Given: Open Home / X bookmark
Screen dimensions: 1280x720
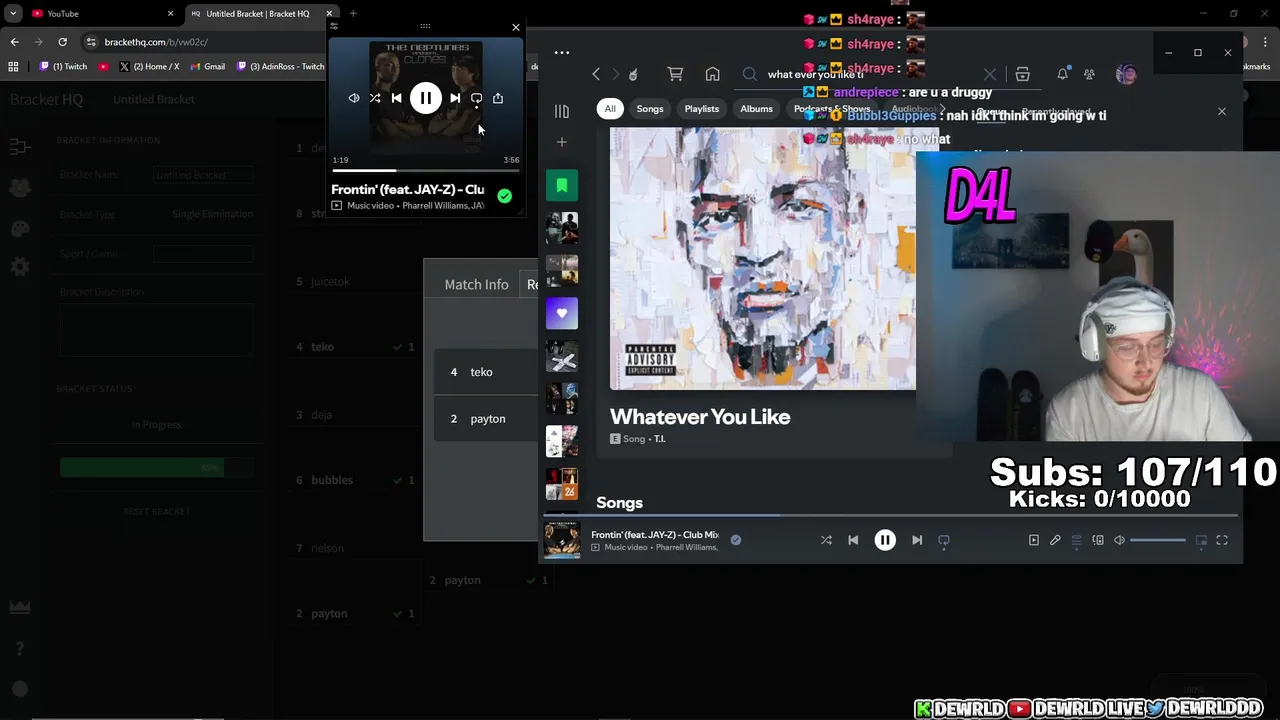Looking at the screenshot, I should click(149, 67).
